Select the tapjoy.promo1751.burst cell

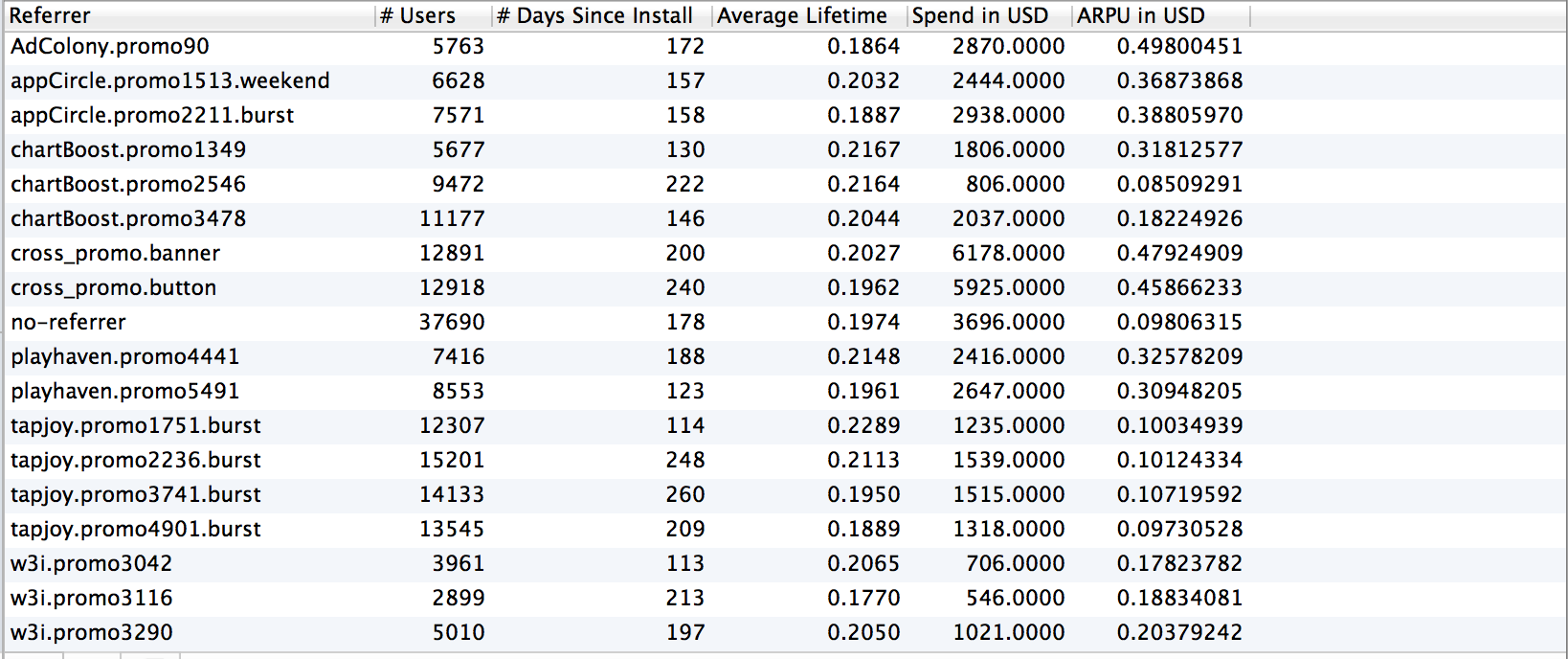tap(136, 425)
